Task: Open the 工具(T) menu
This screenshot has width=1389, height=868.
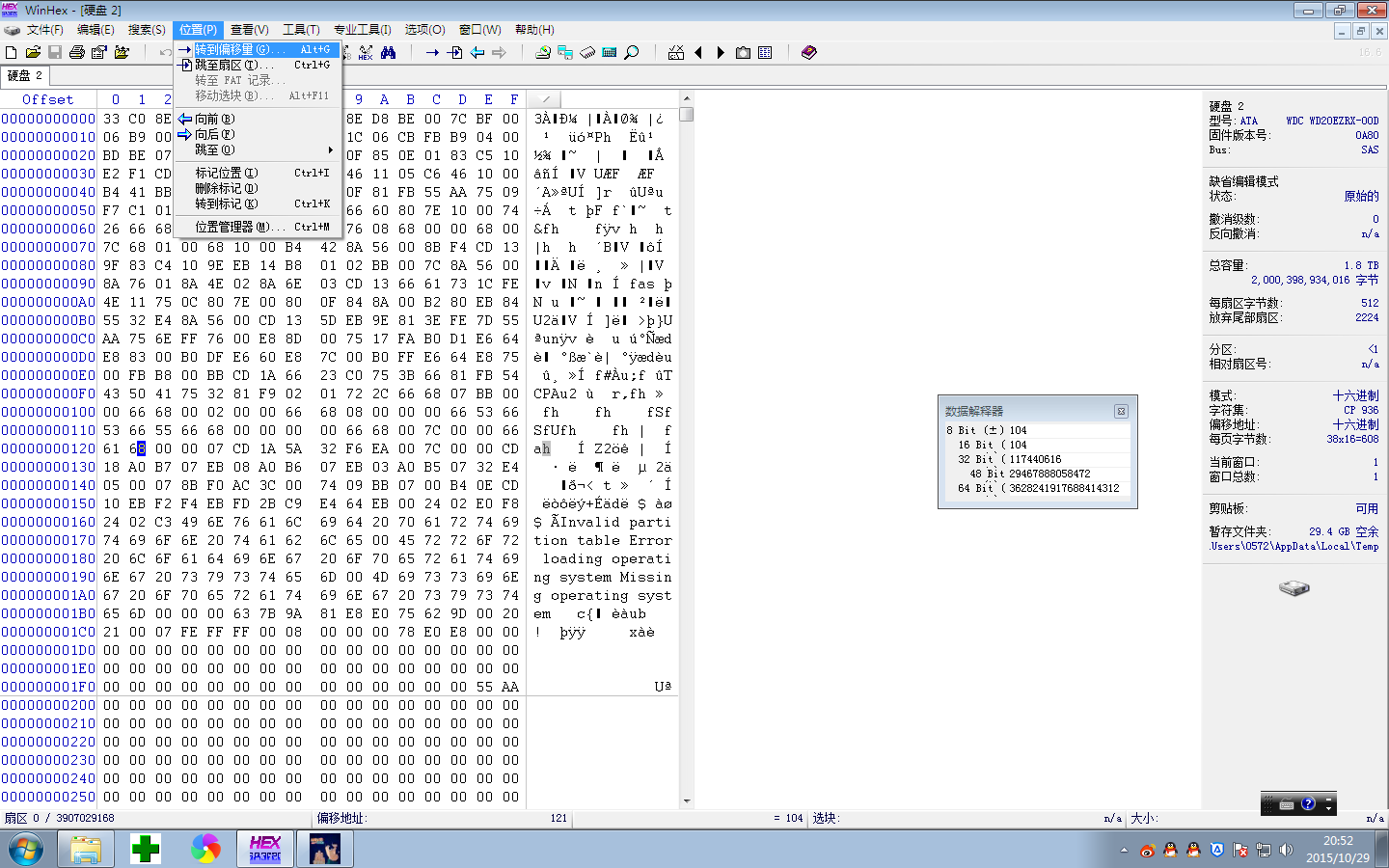Action: coord(301,30)
